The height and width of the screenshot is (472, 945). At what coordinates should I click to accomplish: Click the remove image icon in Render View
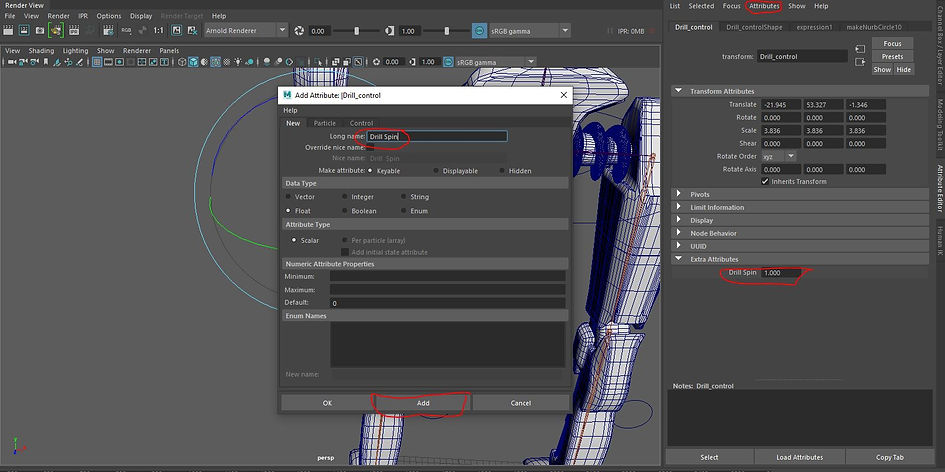[x=192, y=30]
